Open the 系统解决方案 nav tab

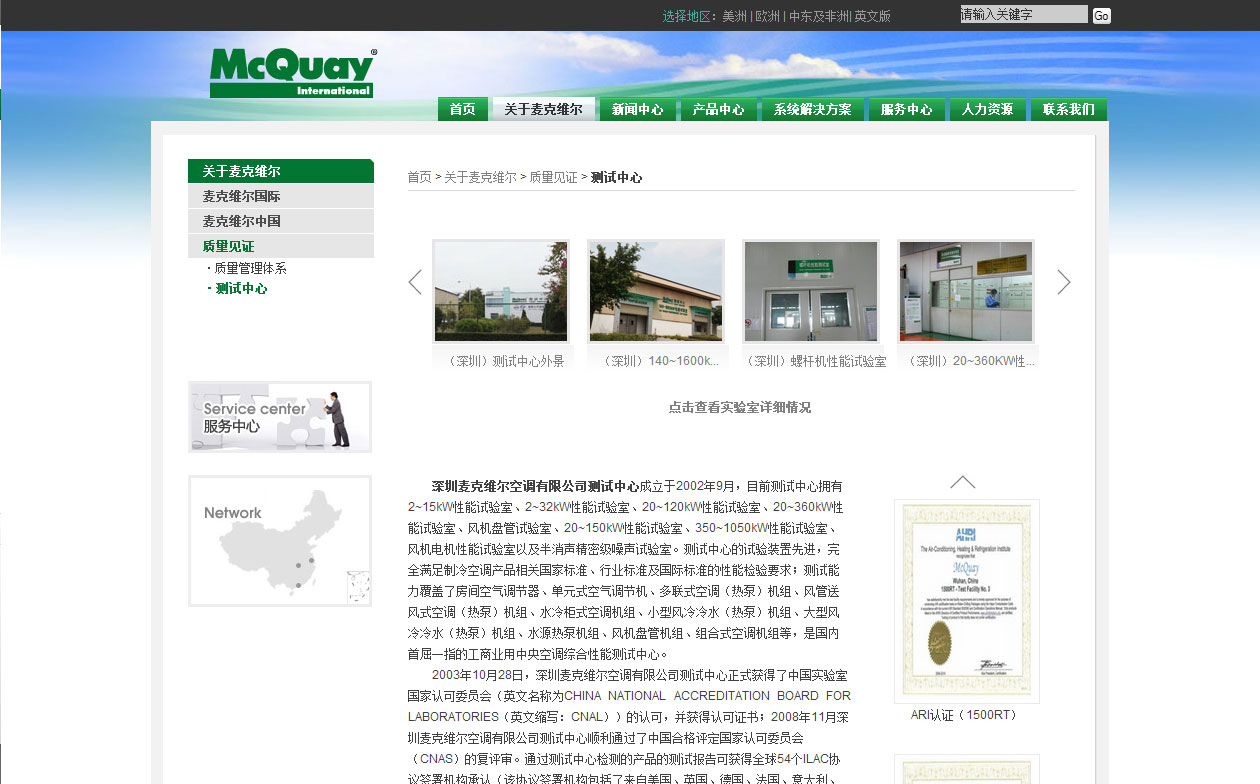813,110
